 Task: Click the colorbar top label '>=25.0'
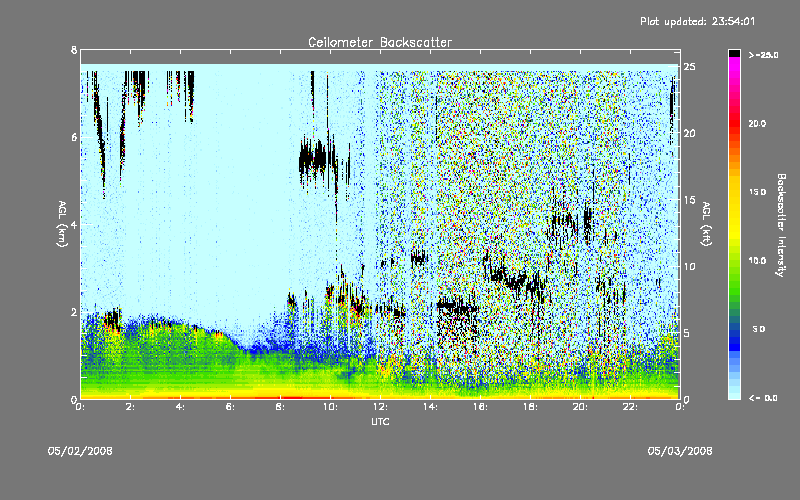[x=763, y=55]
